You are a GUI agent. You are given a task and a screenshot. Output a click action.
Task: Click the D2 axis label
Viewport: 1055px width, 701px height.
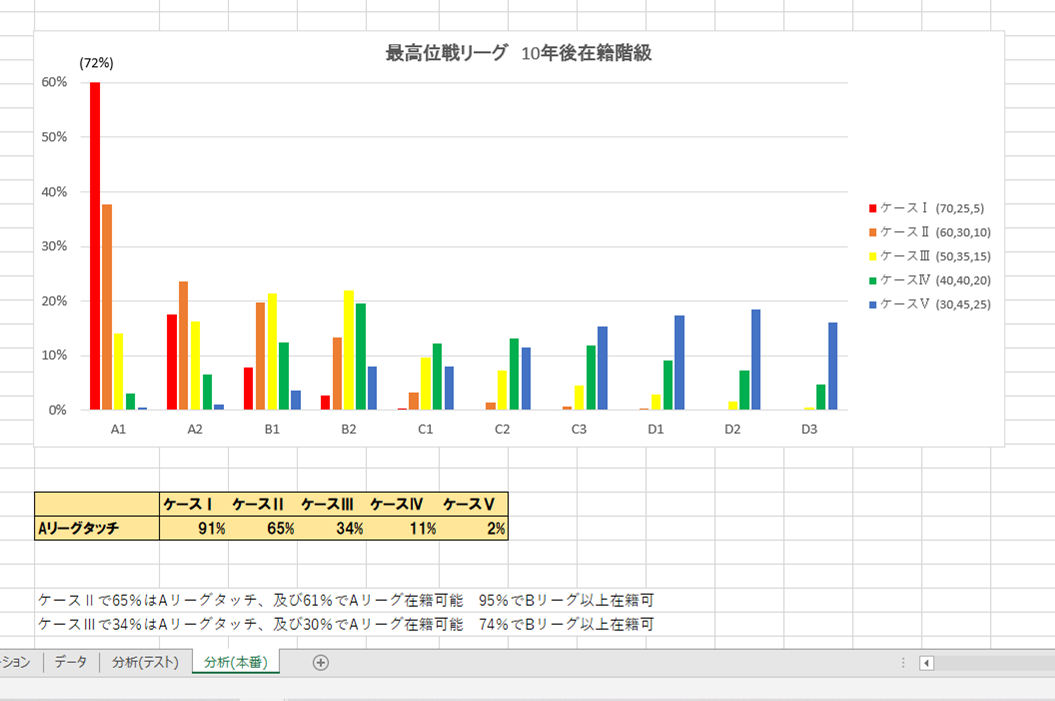[732, 429]
